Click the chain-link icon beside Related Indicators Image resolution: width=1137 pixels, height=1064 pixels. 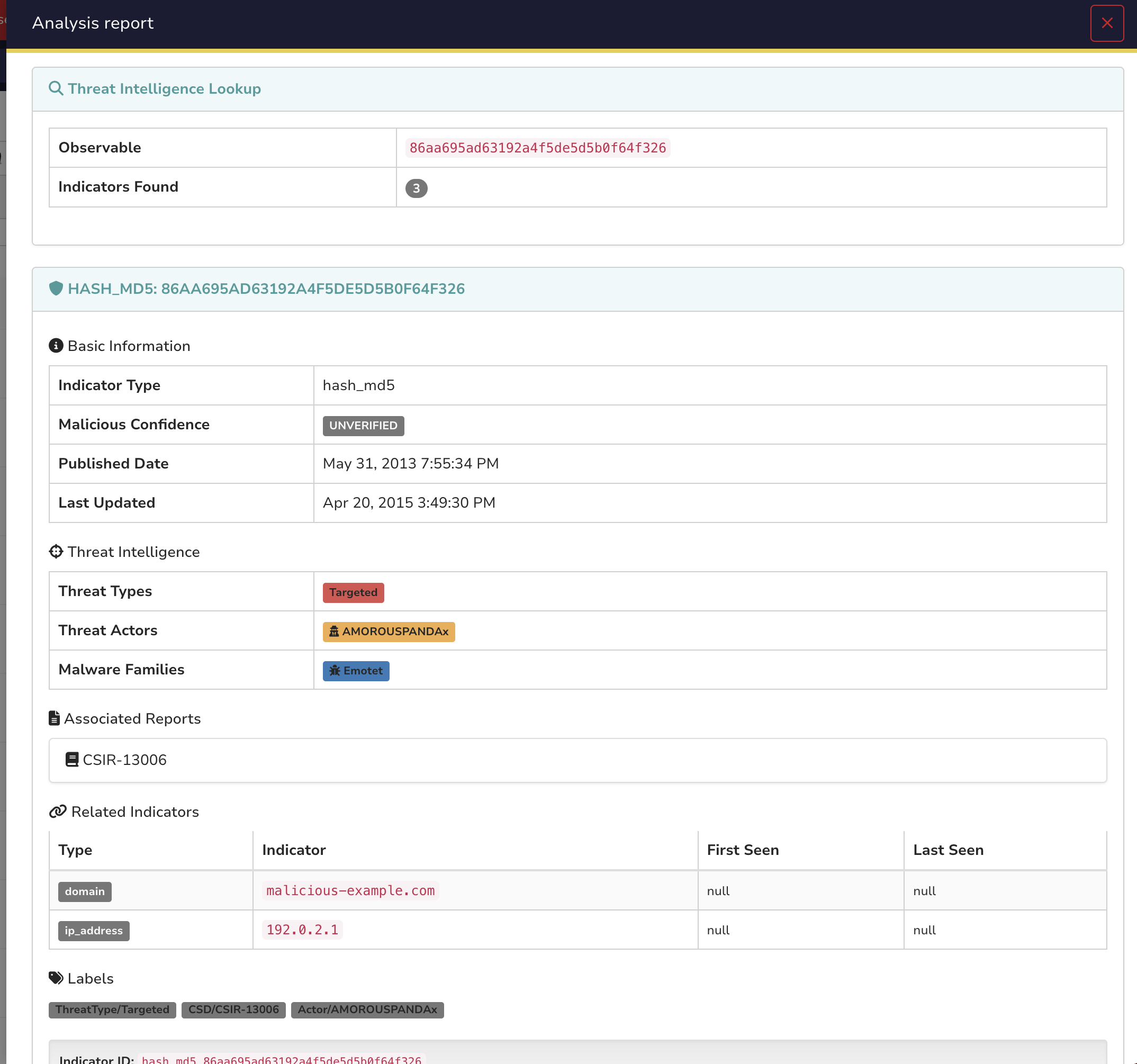point(57,811)
